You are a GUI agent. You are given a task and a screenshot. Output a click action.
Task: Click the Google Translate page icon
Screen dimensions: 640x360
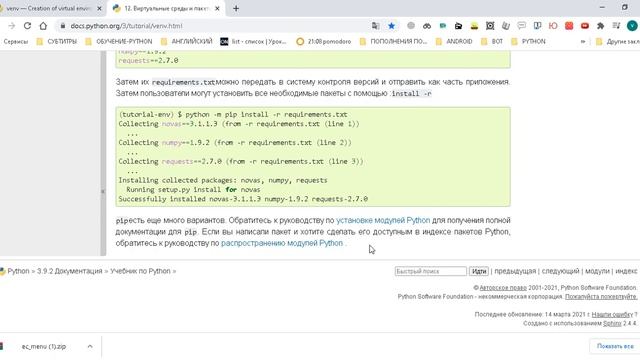[376, 26]
